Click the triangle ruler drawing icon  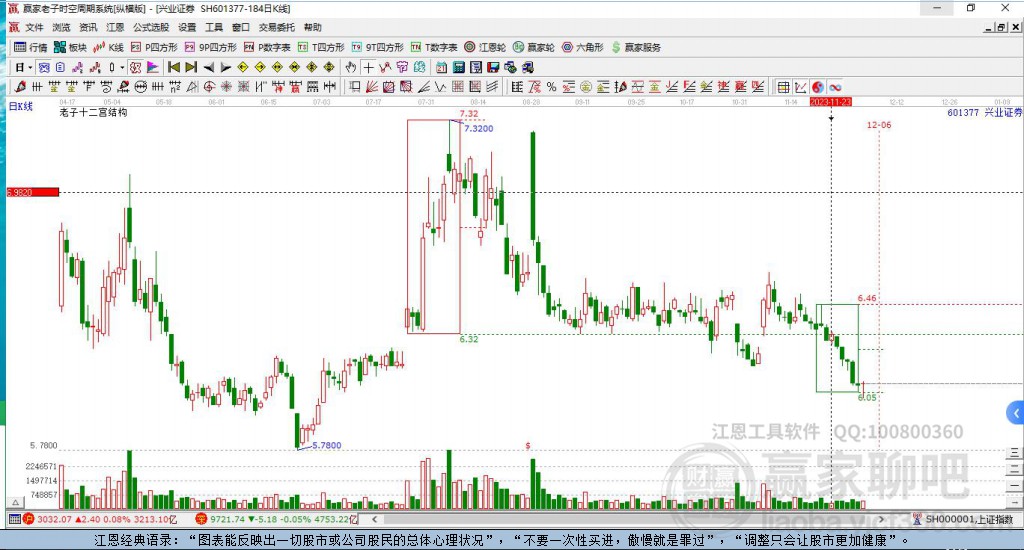coord(192,87)
